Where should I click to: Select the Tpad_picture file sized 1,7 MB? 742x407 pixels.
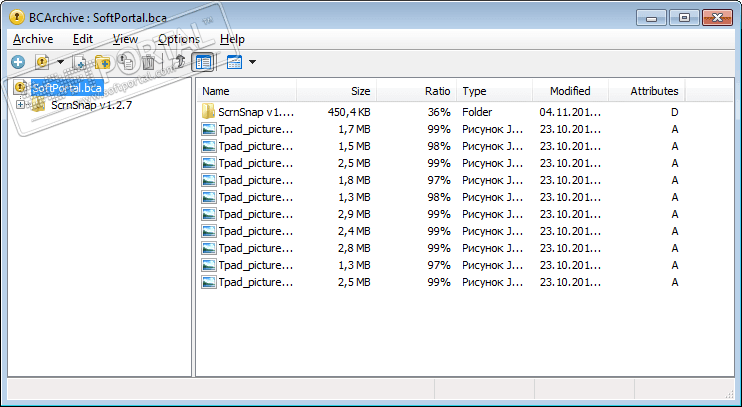click(256, 129)
